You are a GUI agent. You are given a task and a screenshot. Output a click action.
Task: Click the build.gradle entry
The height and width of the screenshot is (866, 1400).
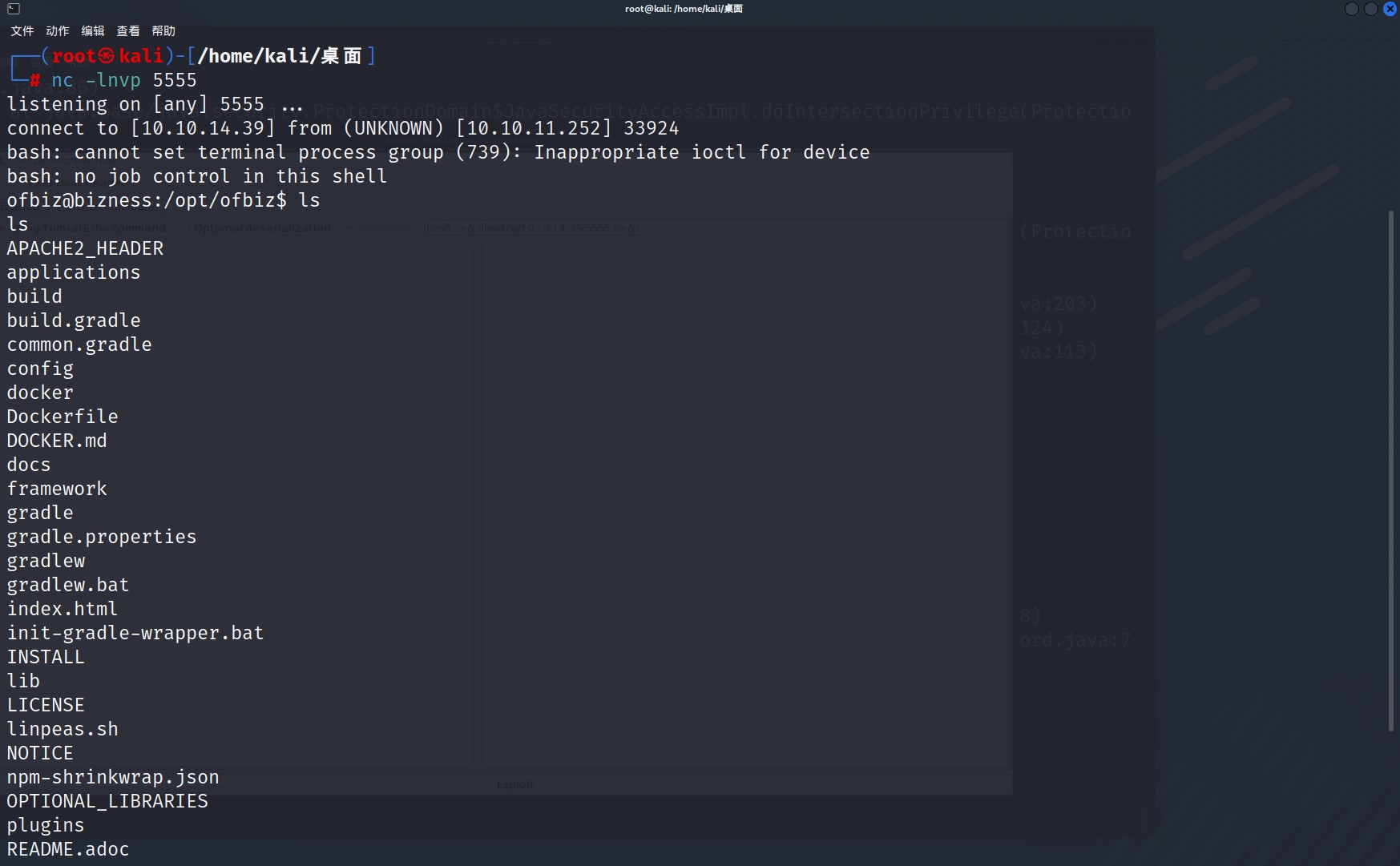[x=74, y=320]
